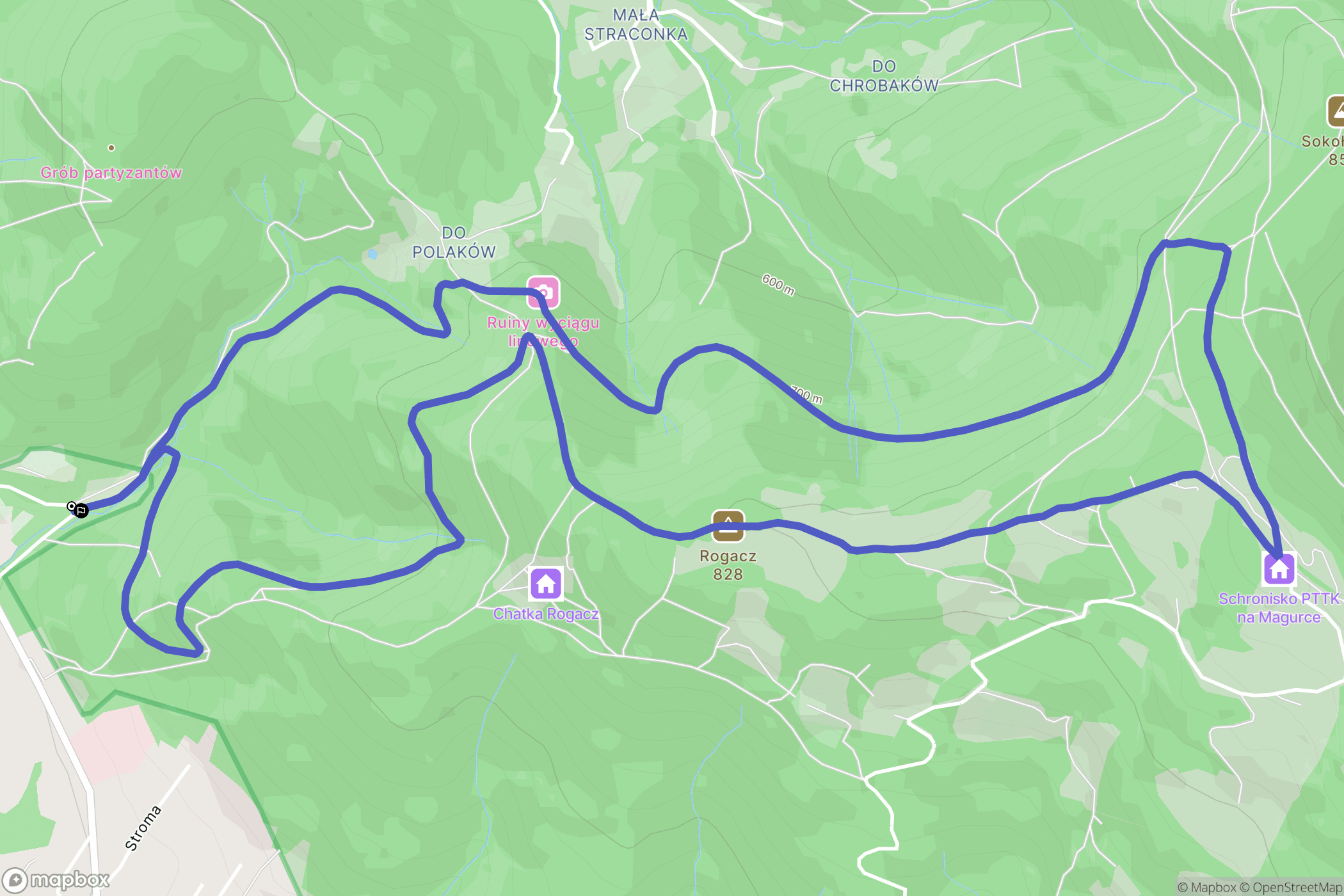
Task: Open the Mapbox attribution link
Action: (x=1206, y=887)
